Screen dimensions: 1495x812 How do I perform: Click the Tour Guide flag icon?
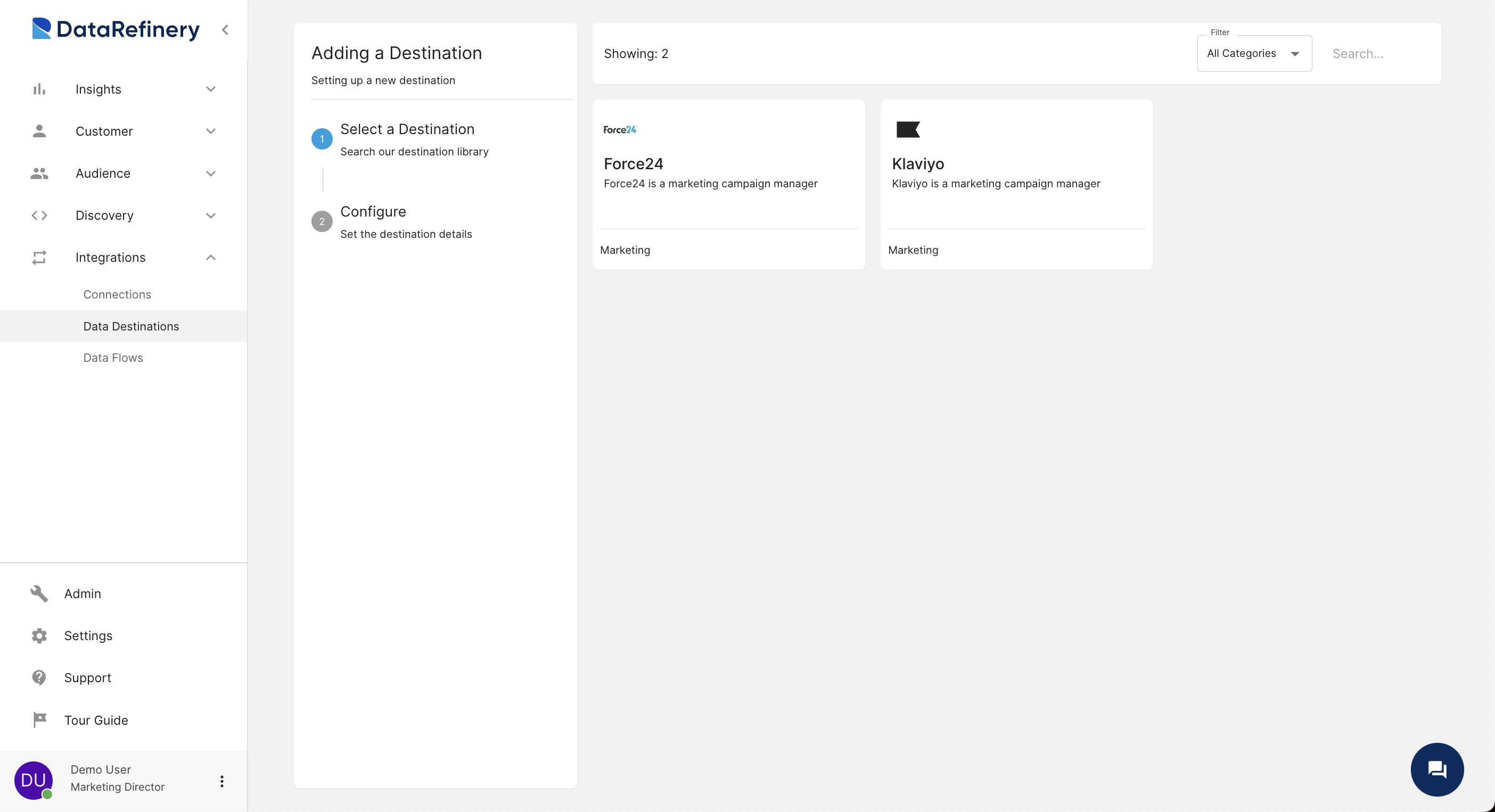[x=39, y=720]
